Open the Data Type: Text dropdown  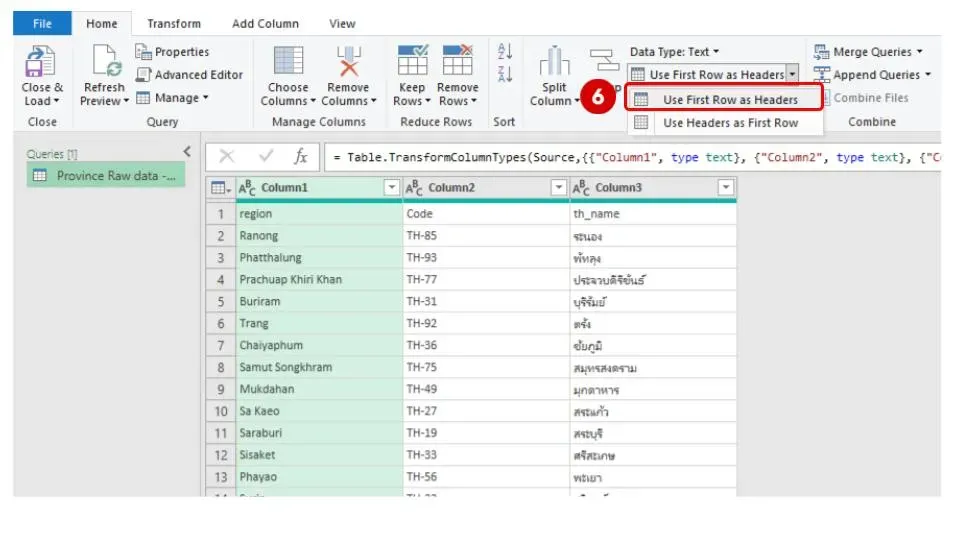(x=675, y=52)
